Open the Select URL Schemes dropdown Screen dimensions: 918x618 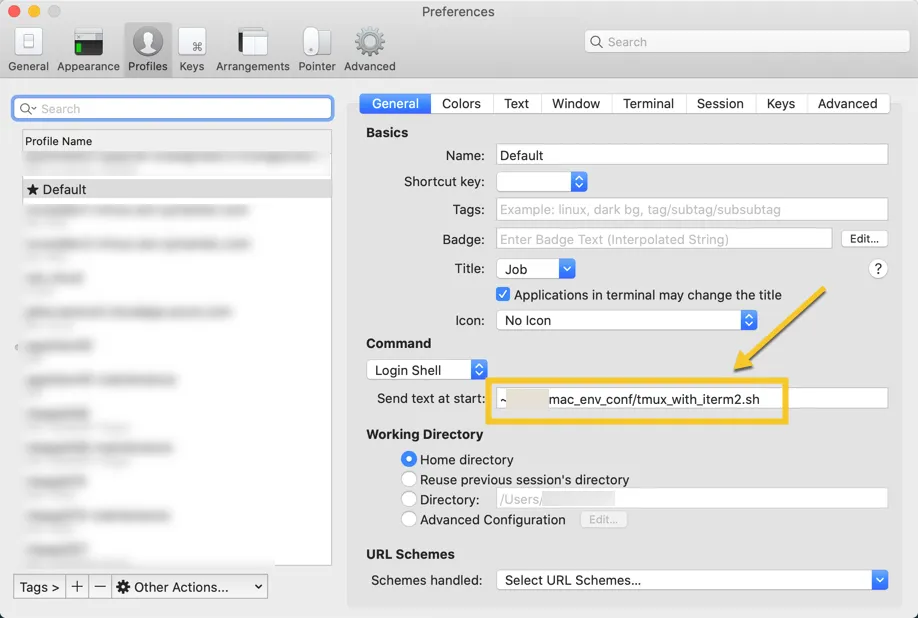tap(691, 580)
